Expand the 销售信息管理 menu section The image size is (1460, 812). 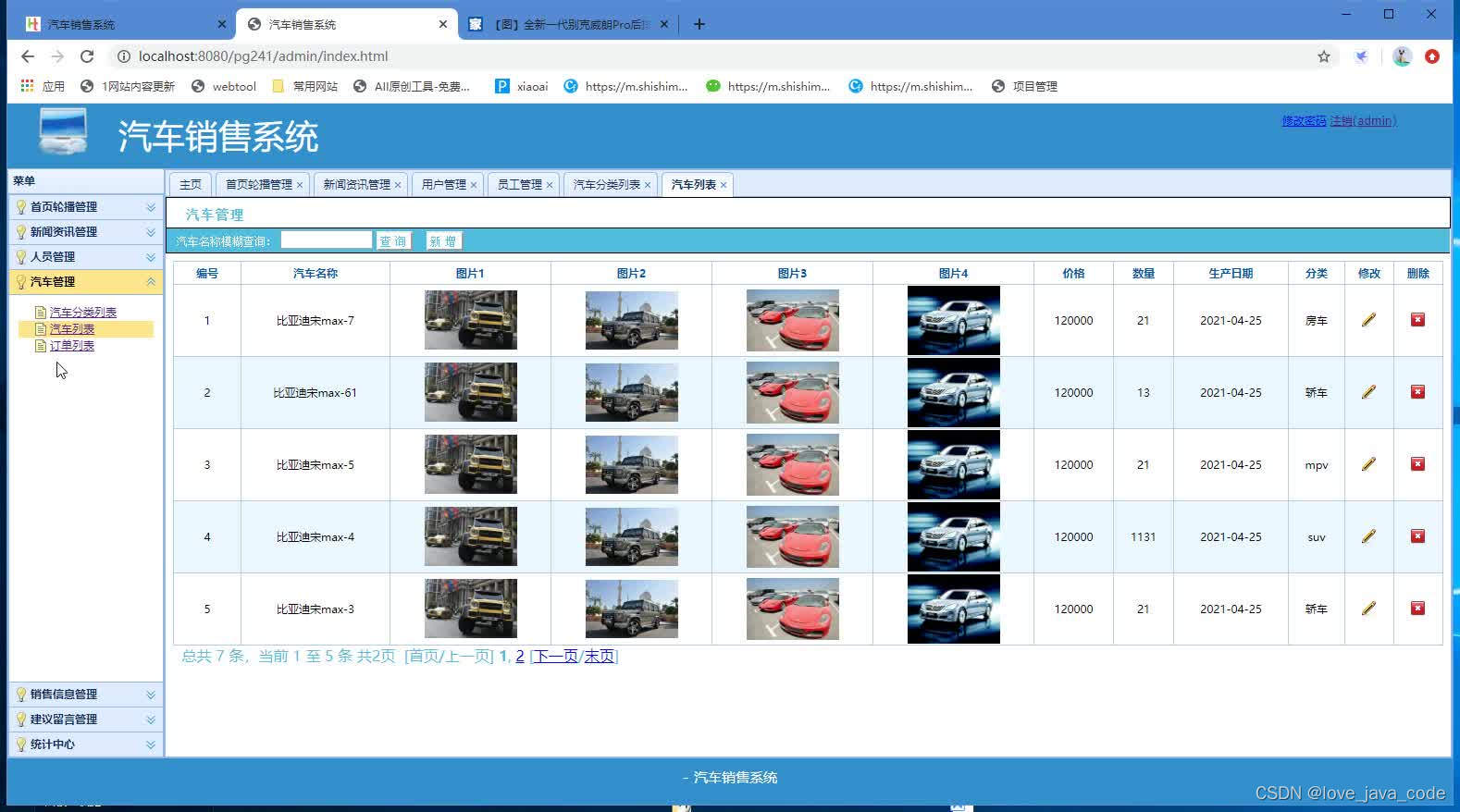pos(86,695)
